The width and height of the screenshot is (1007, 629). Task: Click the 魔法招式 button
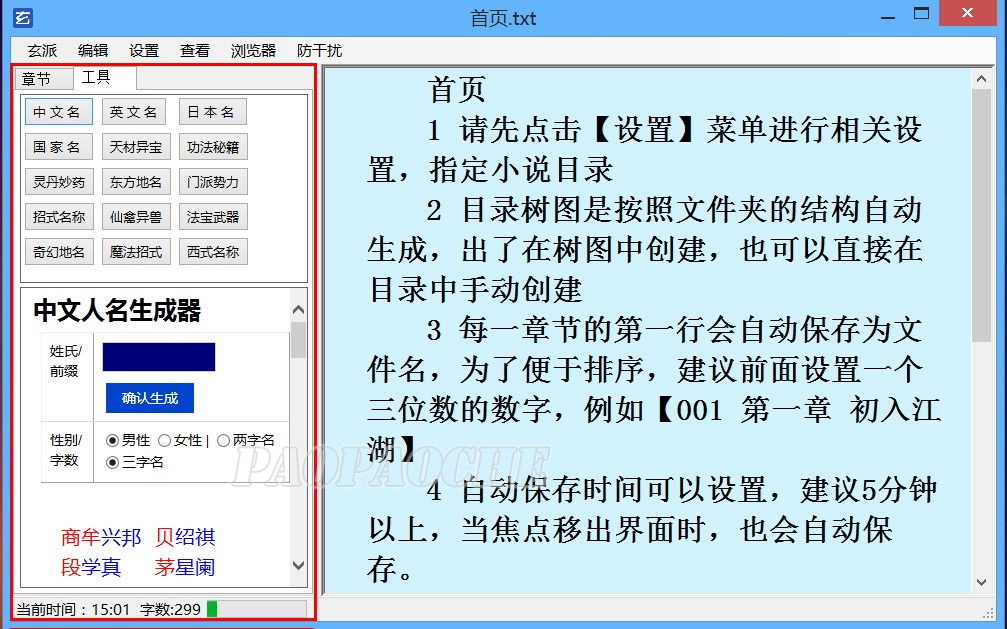pyautogui.click(x=136, y=252)
